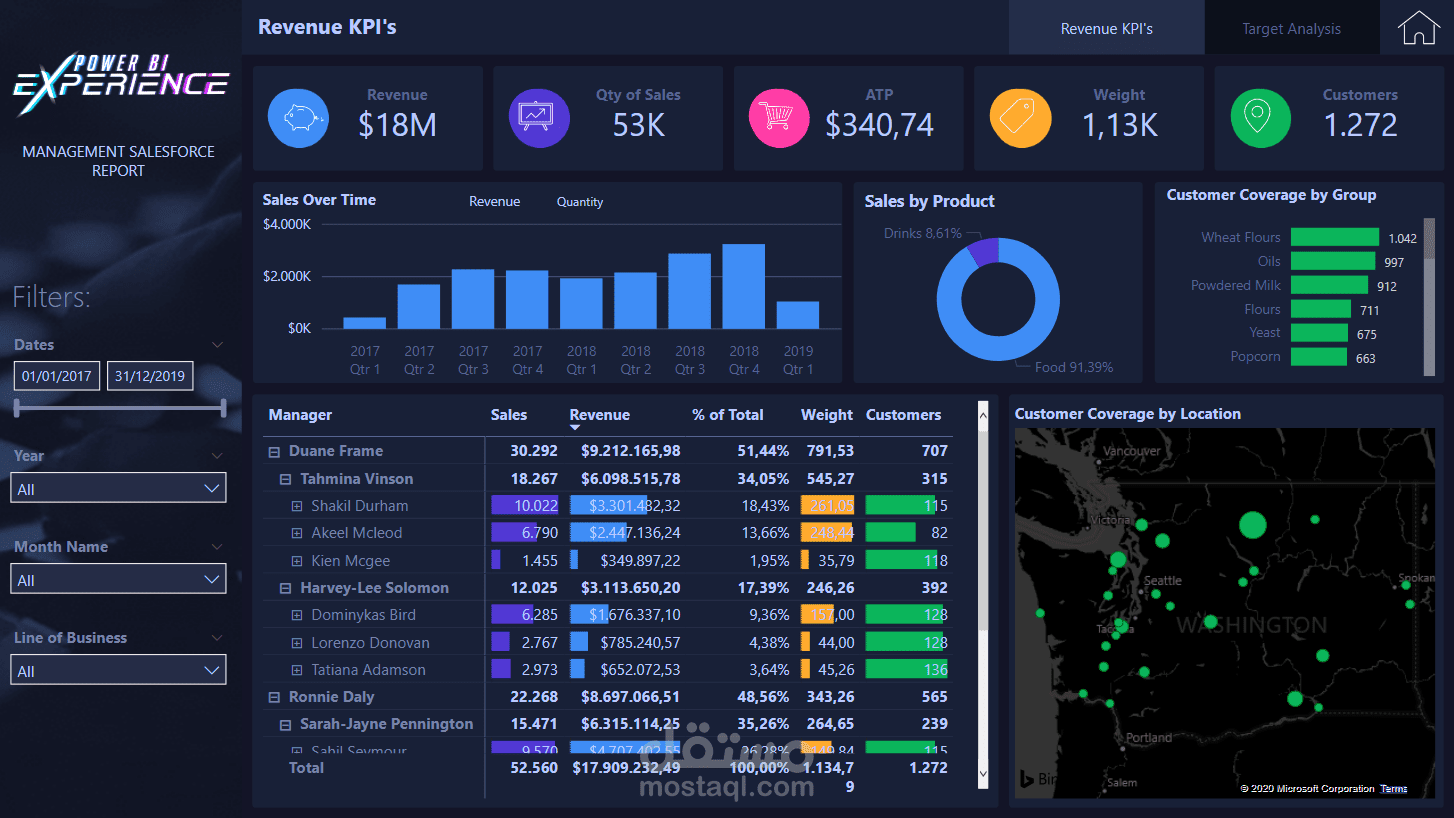Click the ATP shopping cart icon
Screen dimensions: 1454x818
[x=779, y=118]
